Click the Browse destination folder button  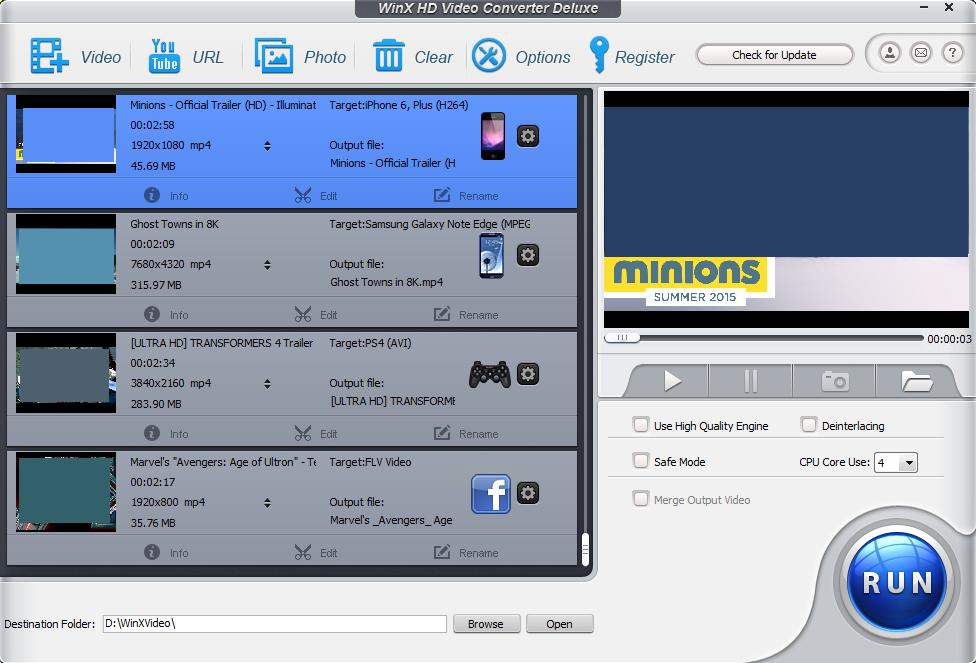[486, 624]
